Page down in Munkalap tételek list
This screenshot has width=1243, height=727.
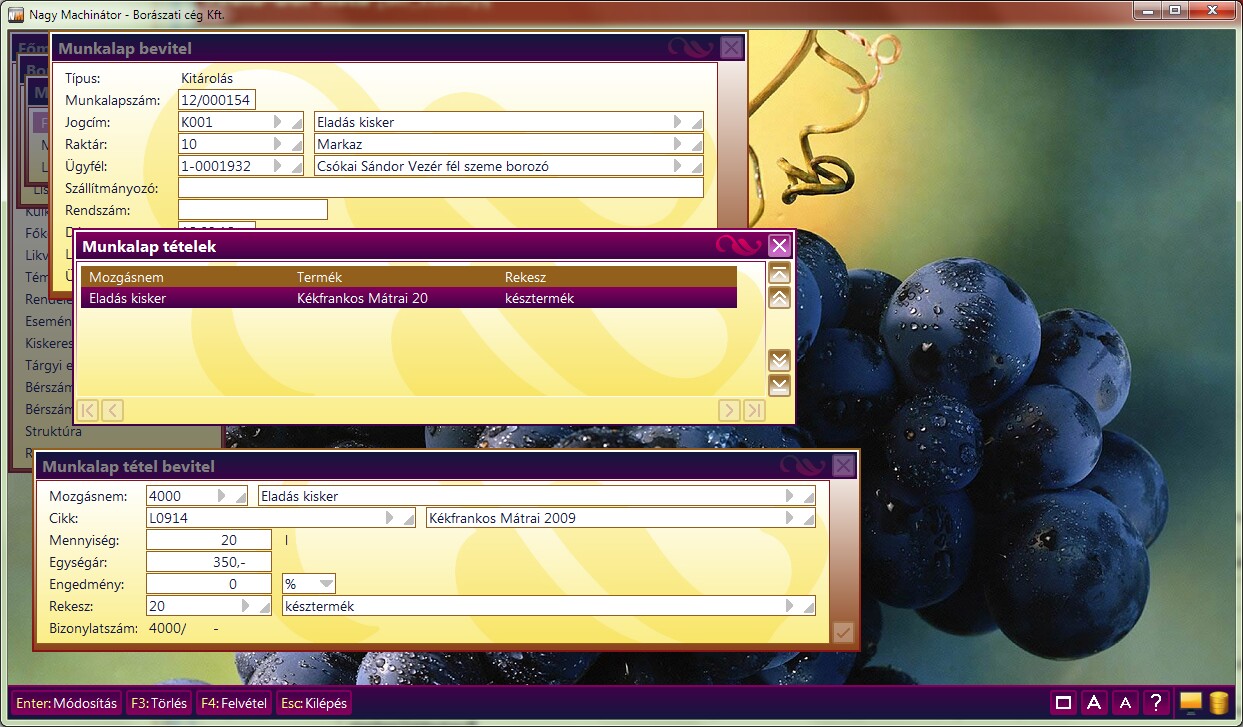[779, 361]
